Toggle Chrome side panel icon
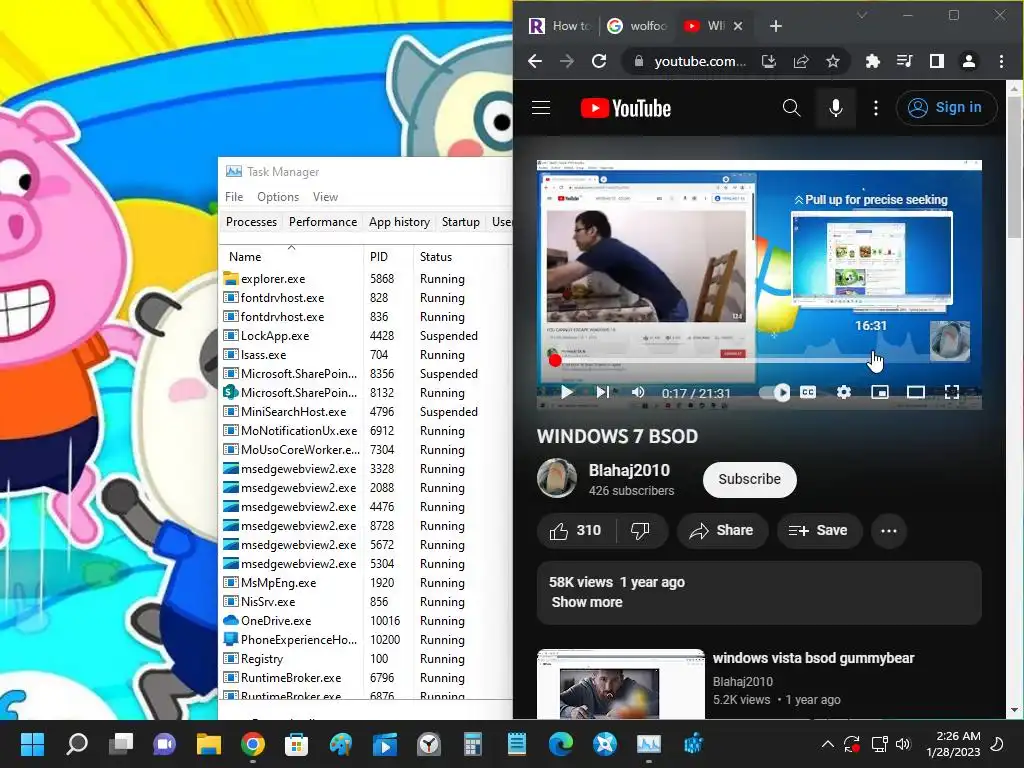This screenshot has height=768, width=1024. (936, 61)
